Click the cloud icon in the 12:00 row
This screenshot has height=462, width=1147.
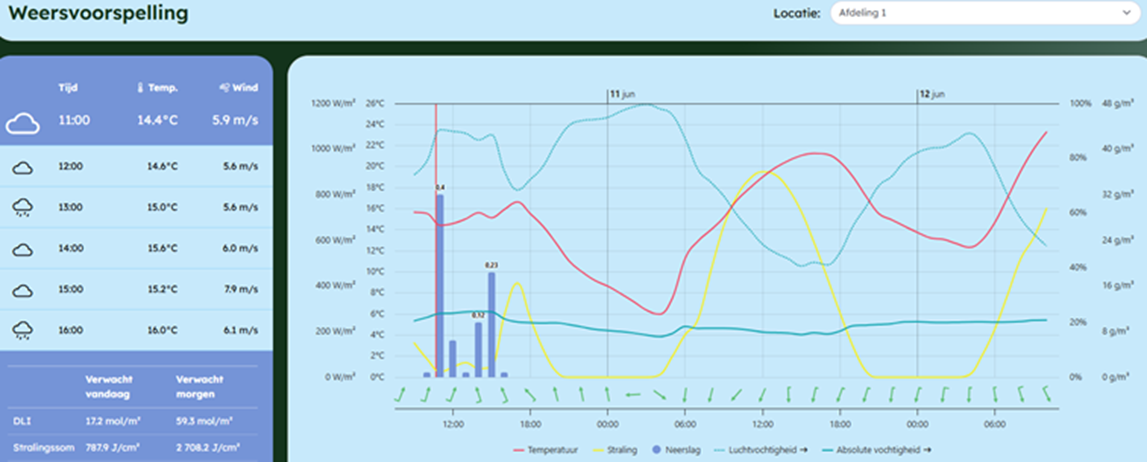coord(23,167)
